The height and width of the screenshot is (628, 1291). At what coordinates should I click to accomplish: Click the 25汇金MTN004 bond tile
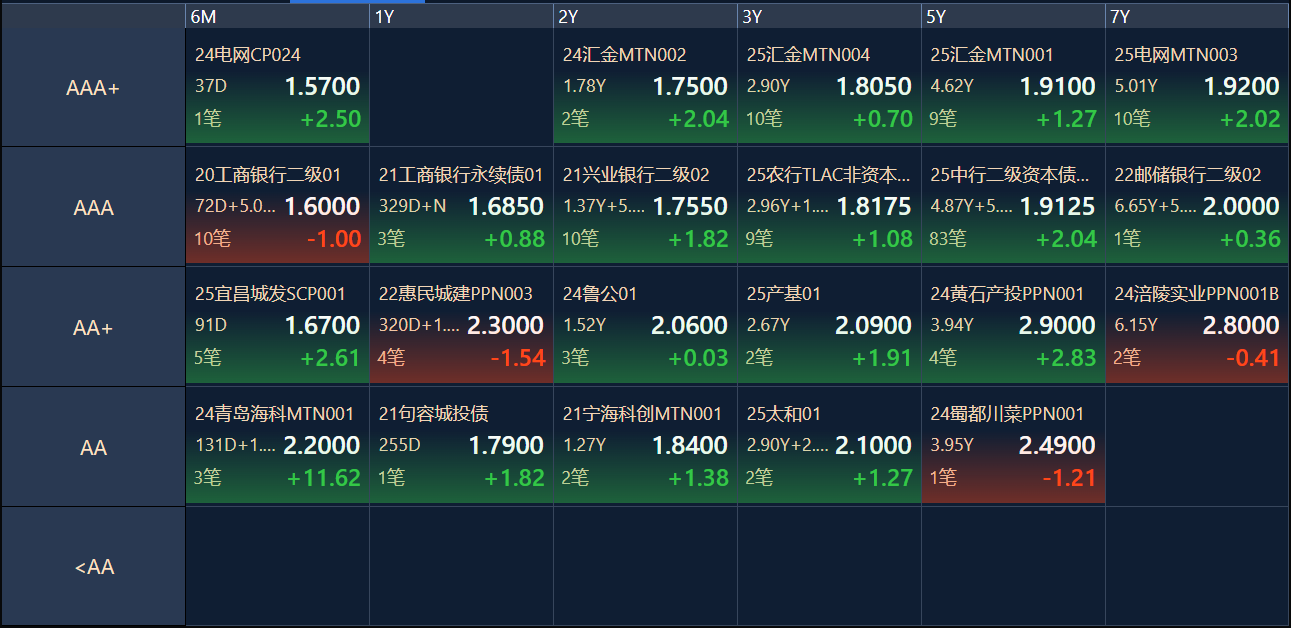tap(829, 86)
